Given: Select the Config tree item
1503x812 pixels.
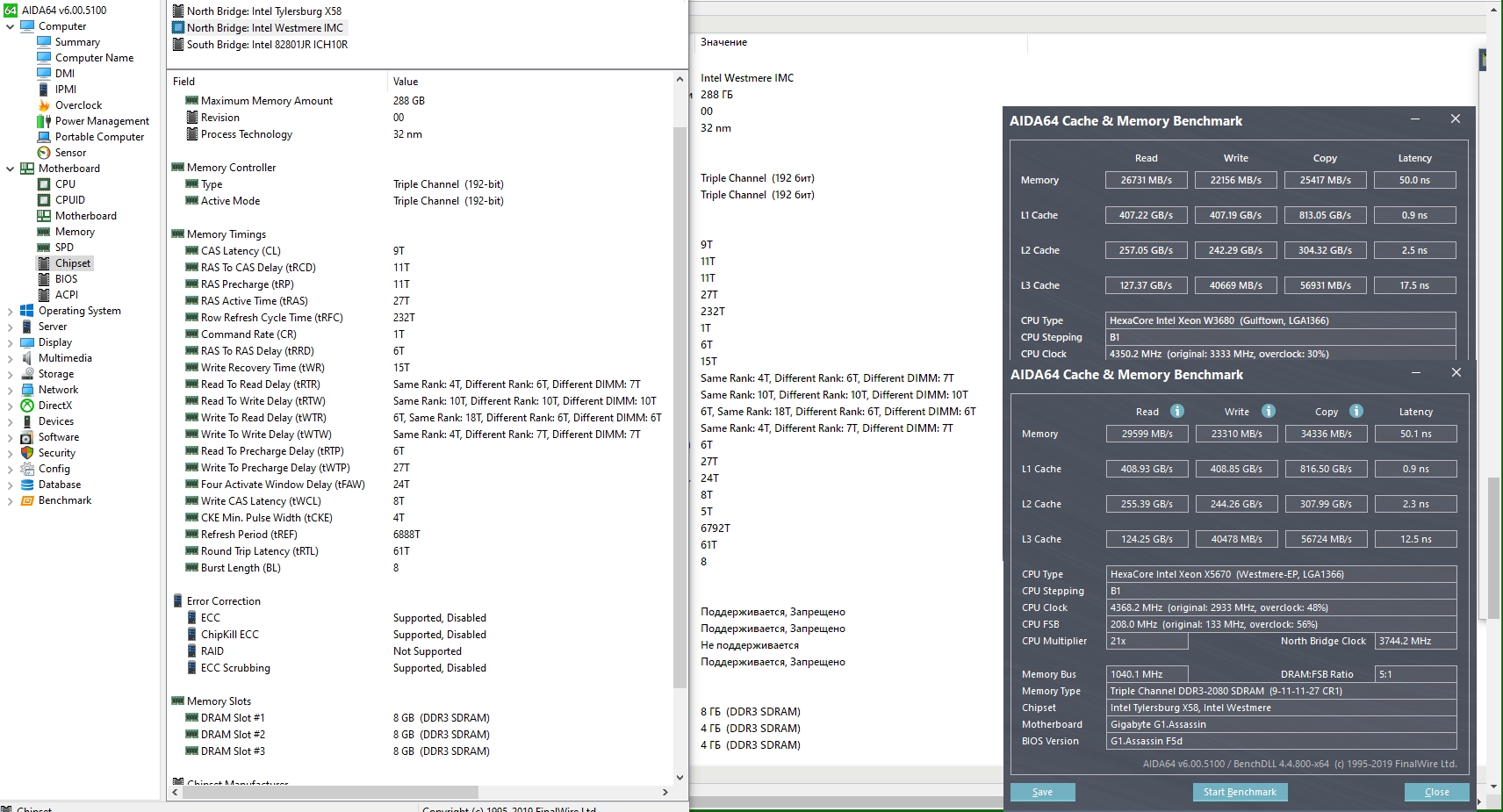Looking at the screenshot, I should click(x=54, y=469).
